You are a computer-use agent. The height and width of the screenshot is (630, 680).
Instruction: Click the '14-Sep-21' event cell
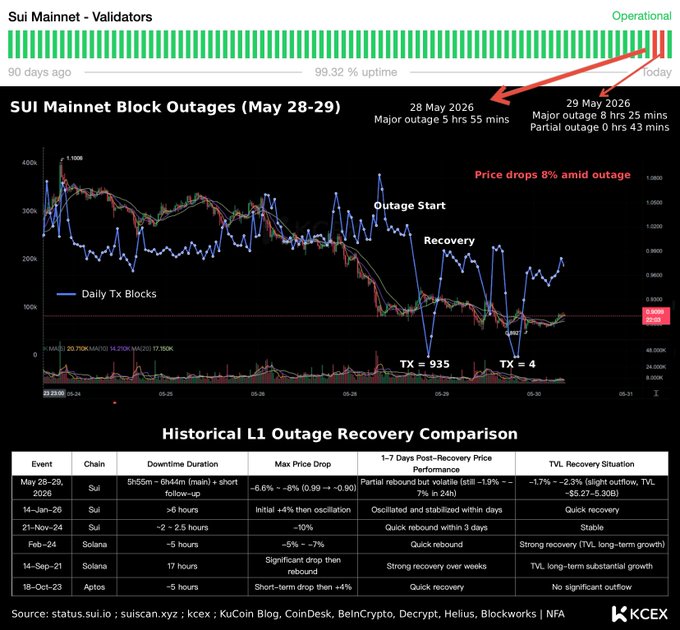point(42,566)
